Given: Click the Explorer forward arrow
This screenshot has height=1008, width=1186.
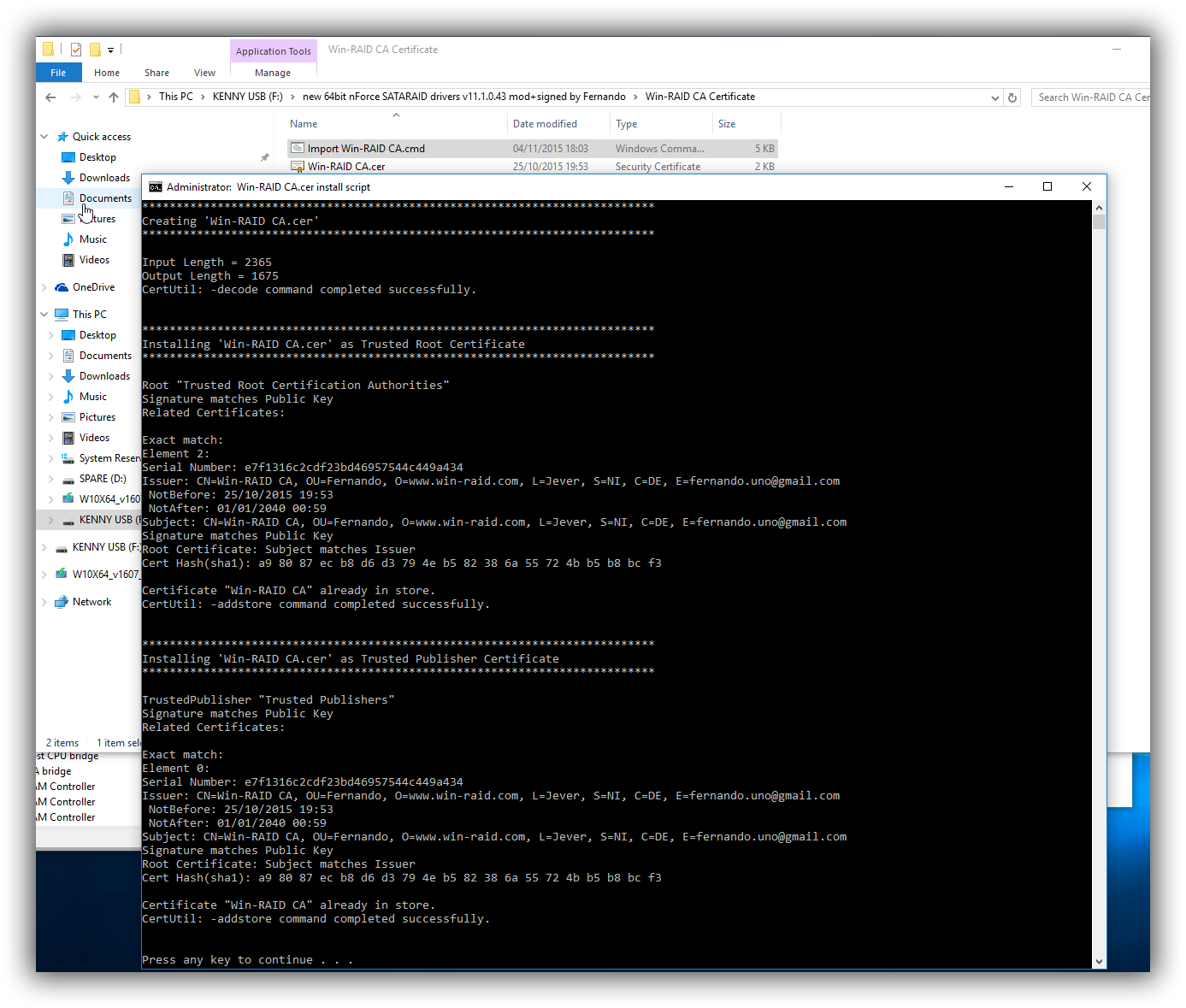Looking at the screenshot, I should coord(76,97).
